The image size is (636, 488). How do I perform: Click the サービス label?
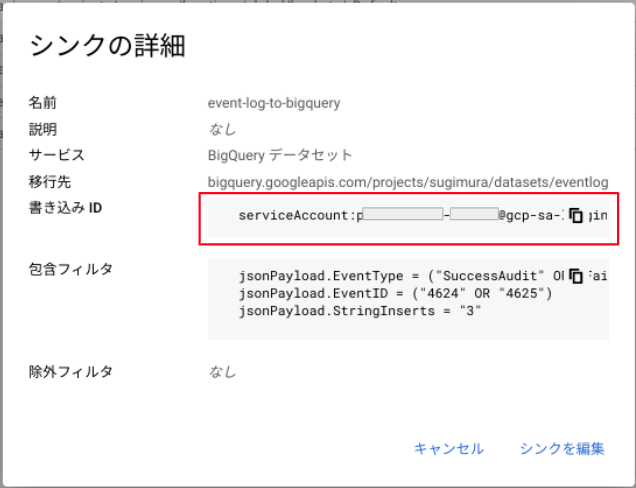(56, 155)
